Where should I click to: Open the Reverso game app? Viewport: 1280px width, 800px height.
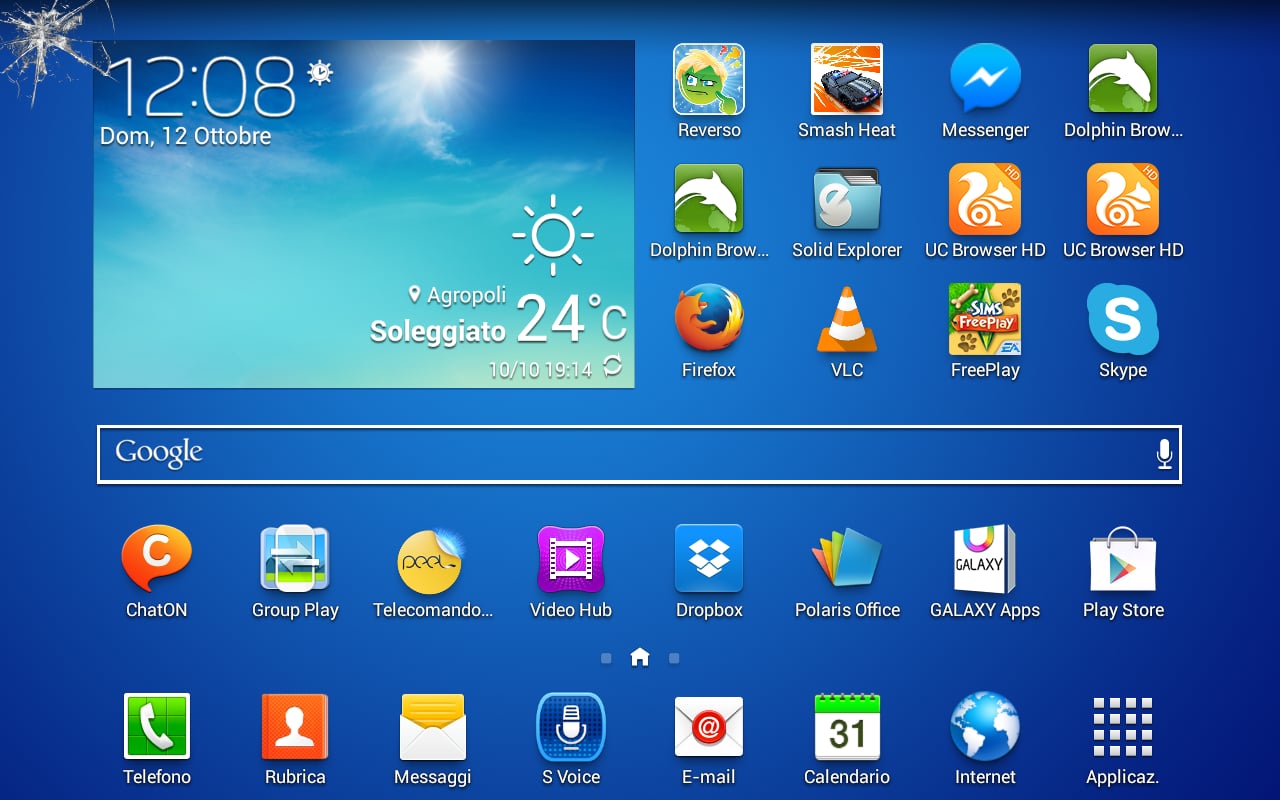click(709, 80)
